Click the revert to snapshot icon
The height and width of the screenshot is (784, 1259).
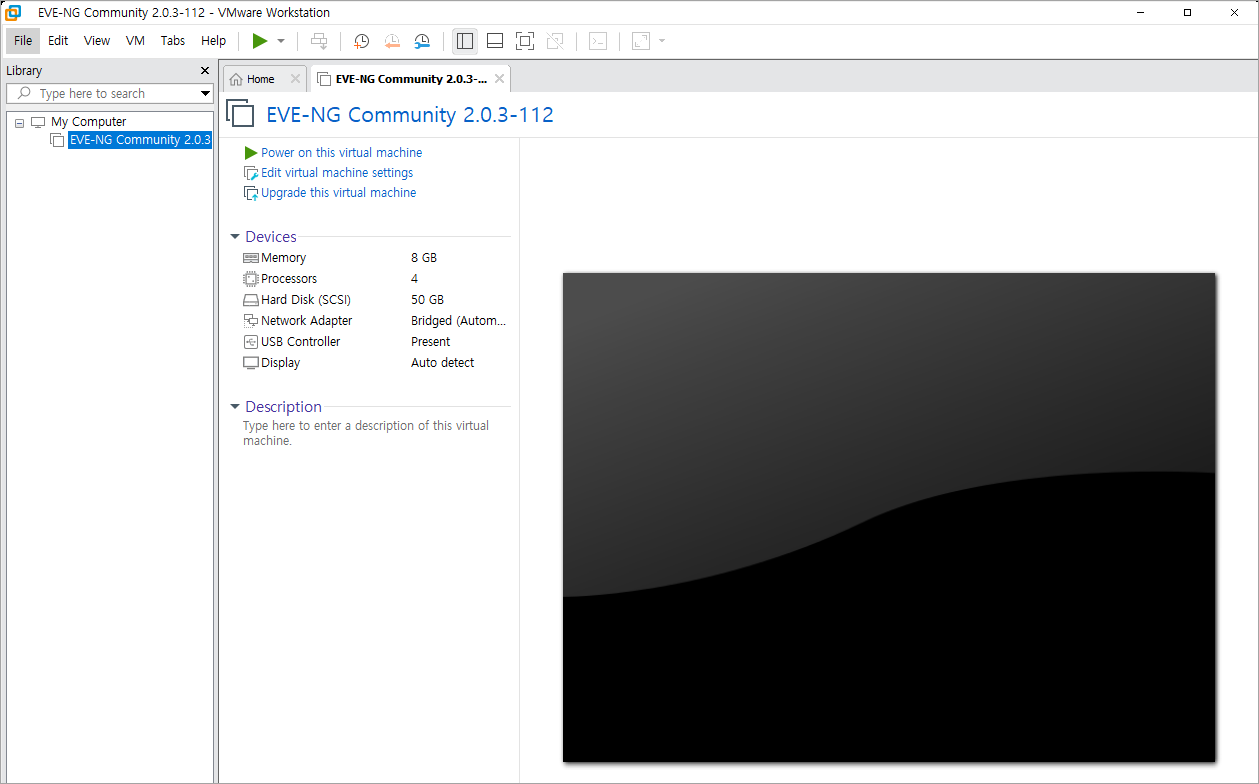(x=392, y=41)
